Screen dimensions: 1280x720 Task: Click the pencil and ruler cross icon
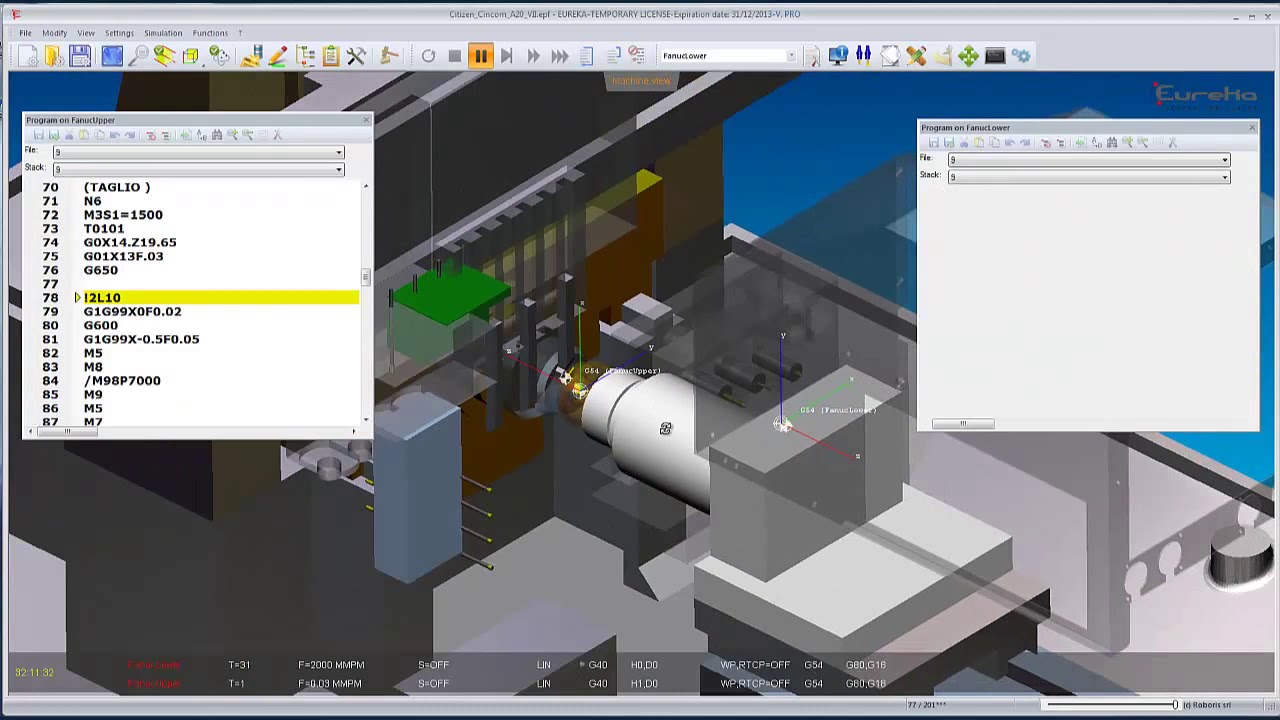916,56
